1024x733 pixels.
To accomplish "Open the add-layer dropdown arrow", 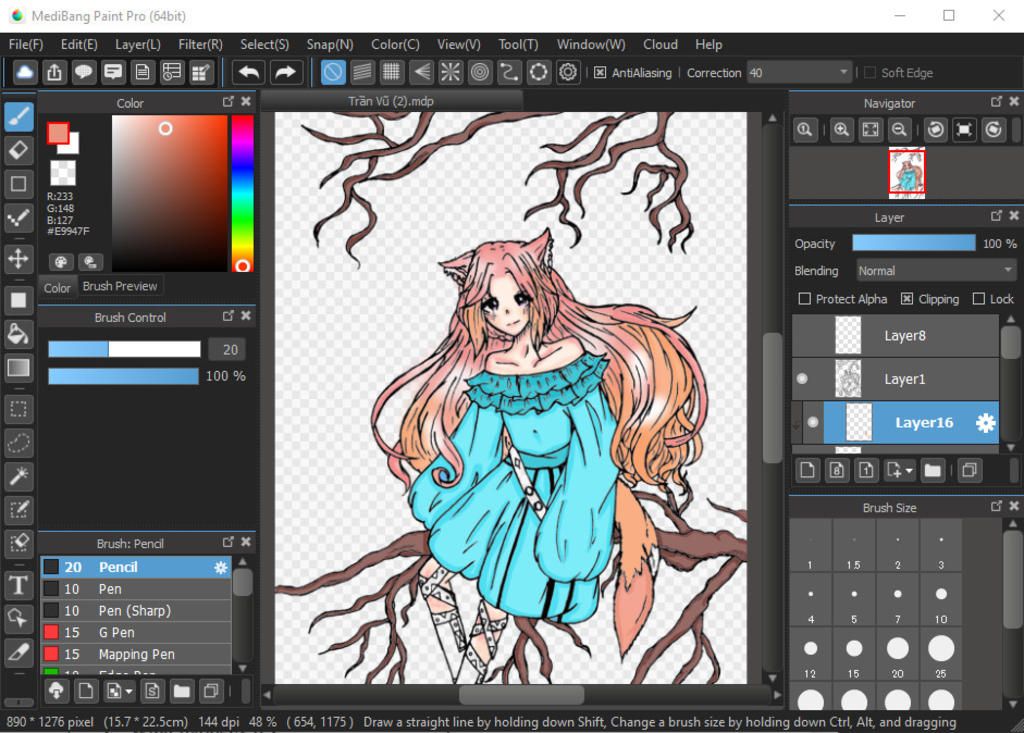I will pos(909,471).
